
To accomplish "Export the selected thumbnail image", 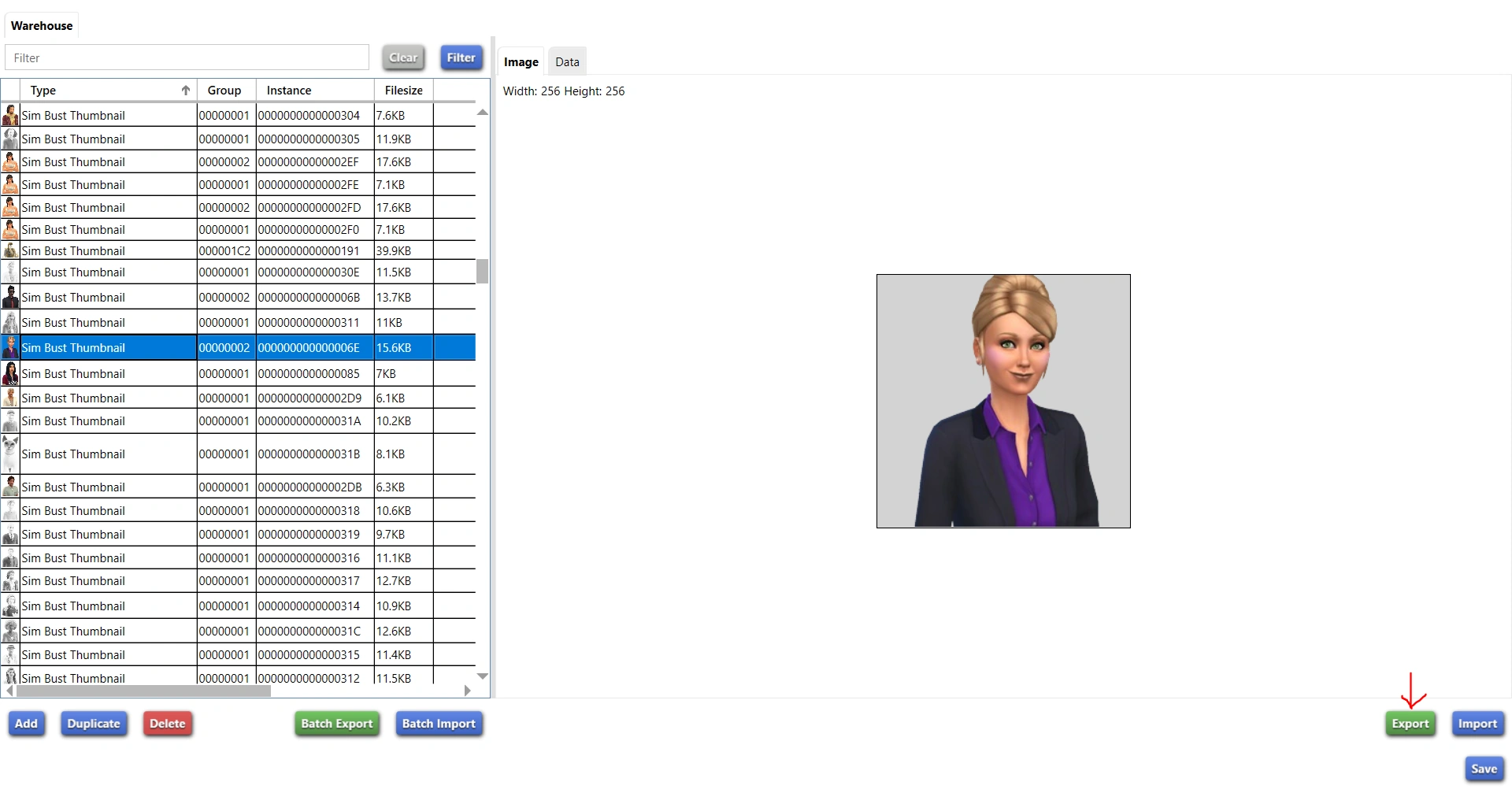I will [x=1410, y=724].
